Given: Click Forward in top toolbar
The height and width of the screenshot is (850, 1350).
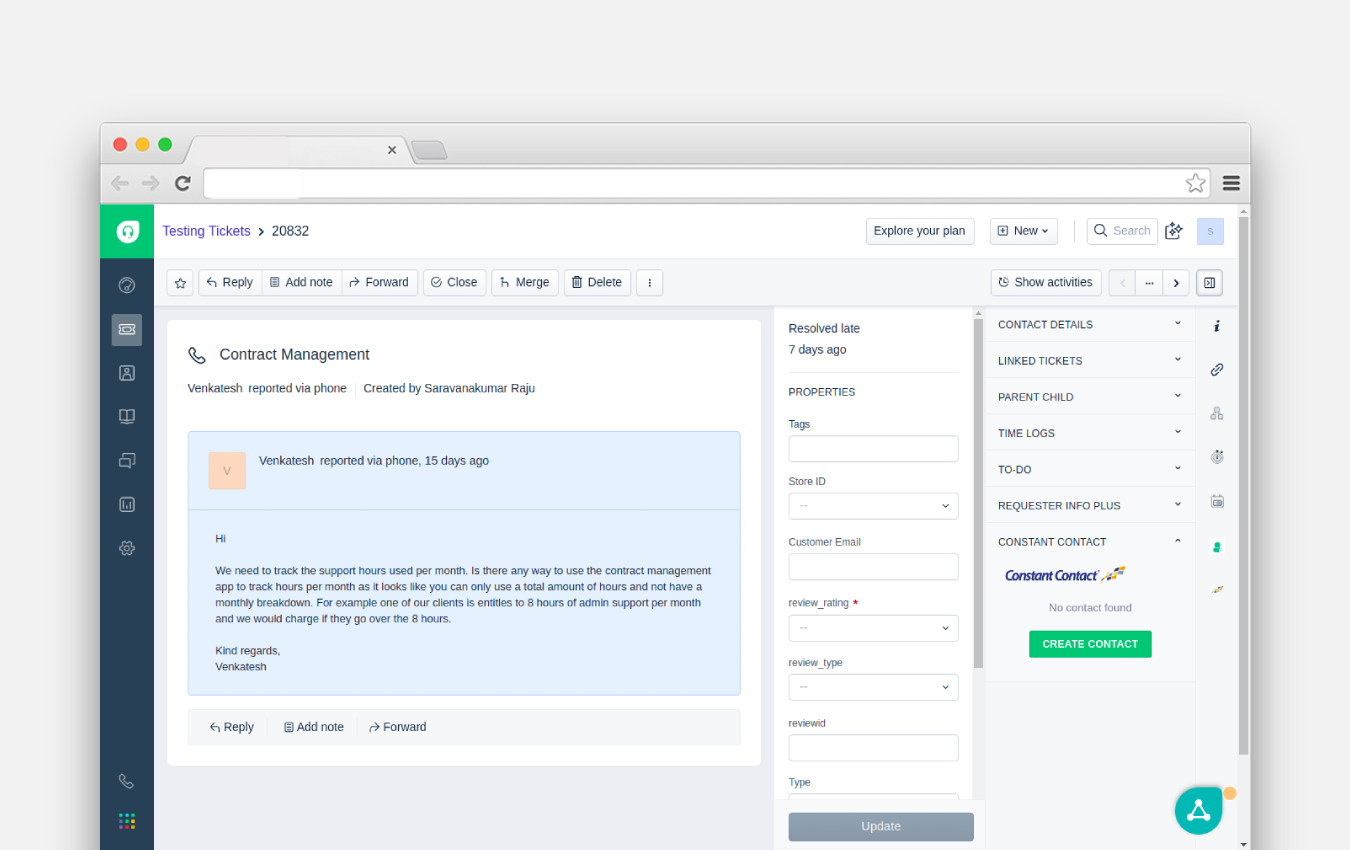Looking at the screenshot, I should pos(380,283).
